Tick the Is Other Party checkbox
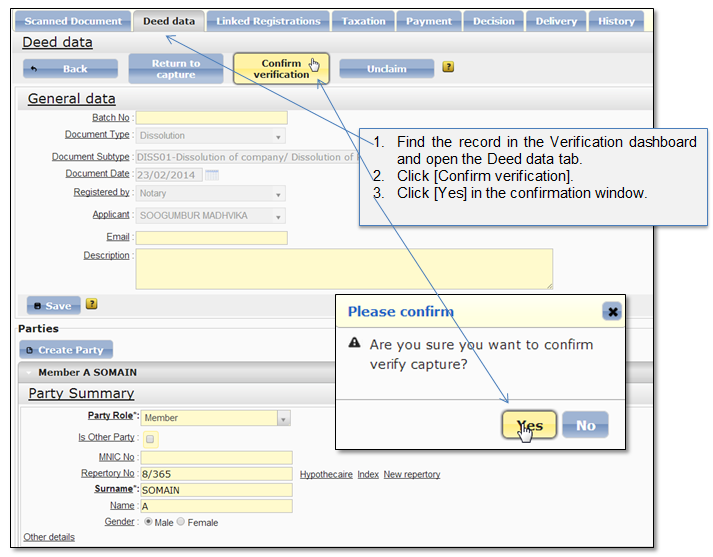The height and width of the screenshot is (557, 713). point(150,439)
